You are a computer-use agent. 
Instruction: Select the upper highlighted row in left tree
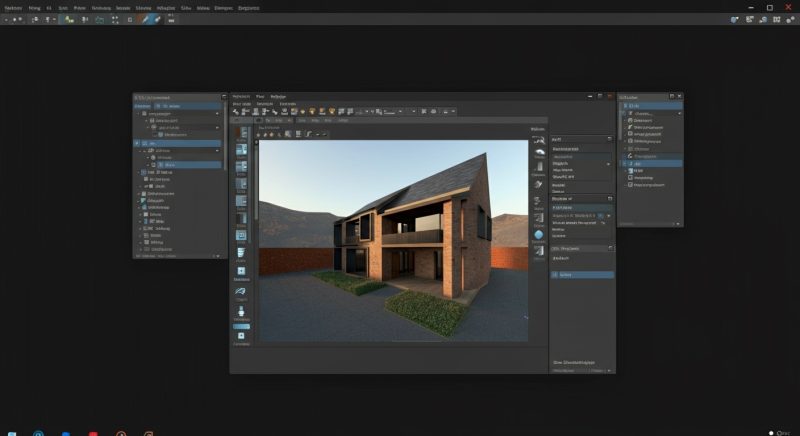177,143
